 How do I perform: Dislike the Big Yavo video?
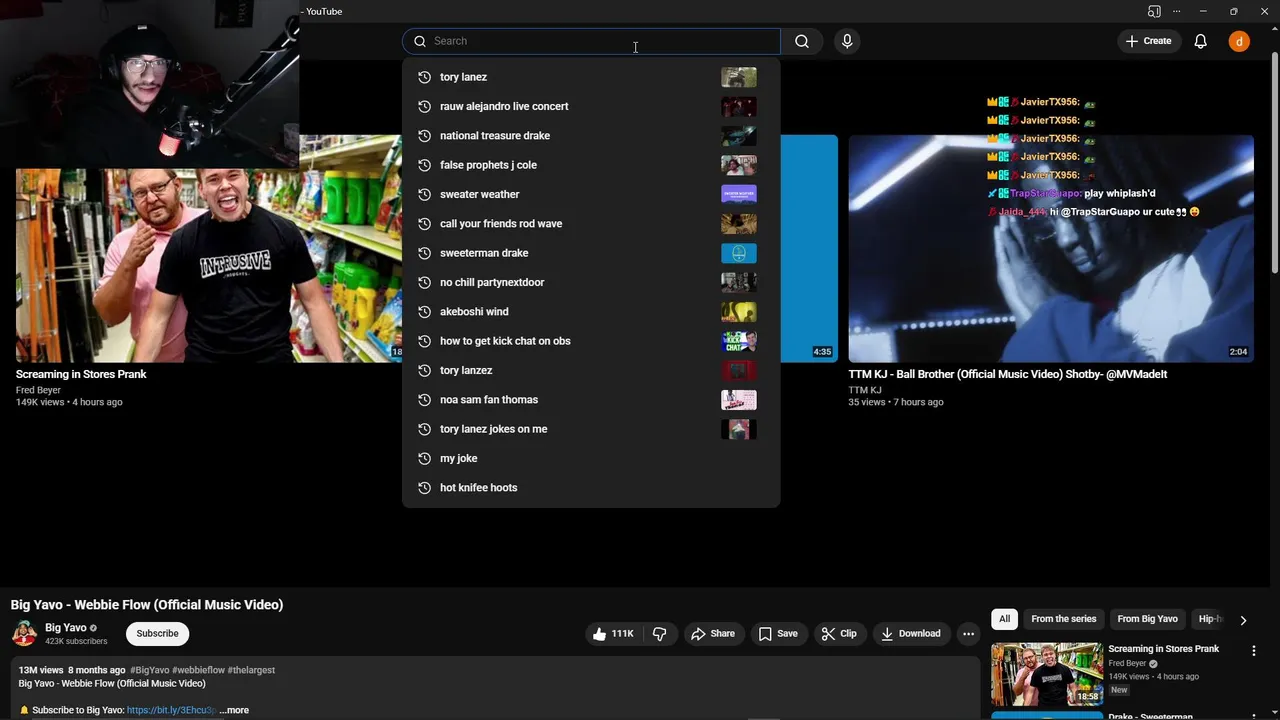[x=660, y=634]
